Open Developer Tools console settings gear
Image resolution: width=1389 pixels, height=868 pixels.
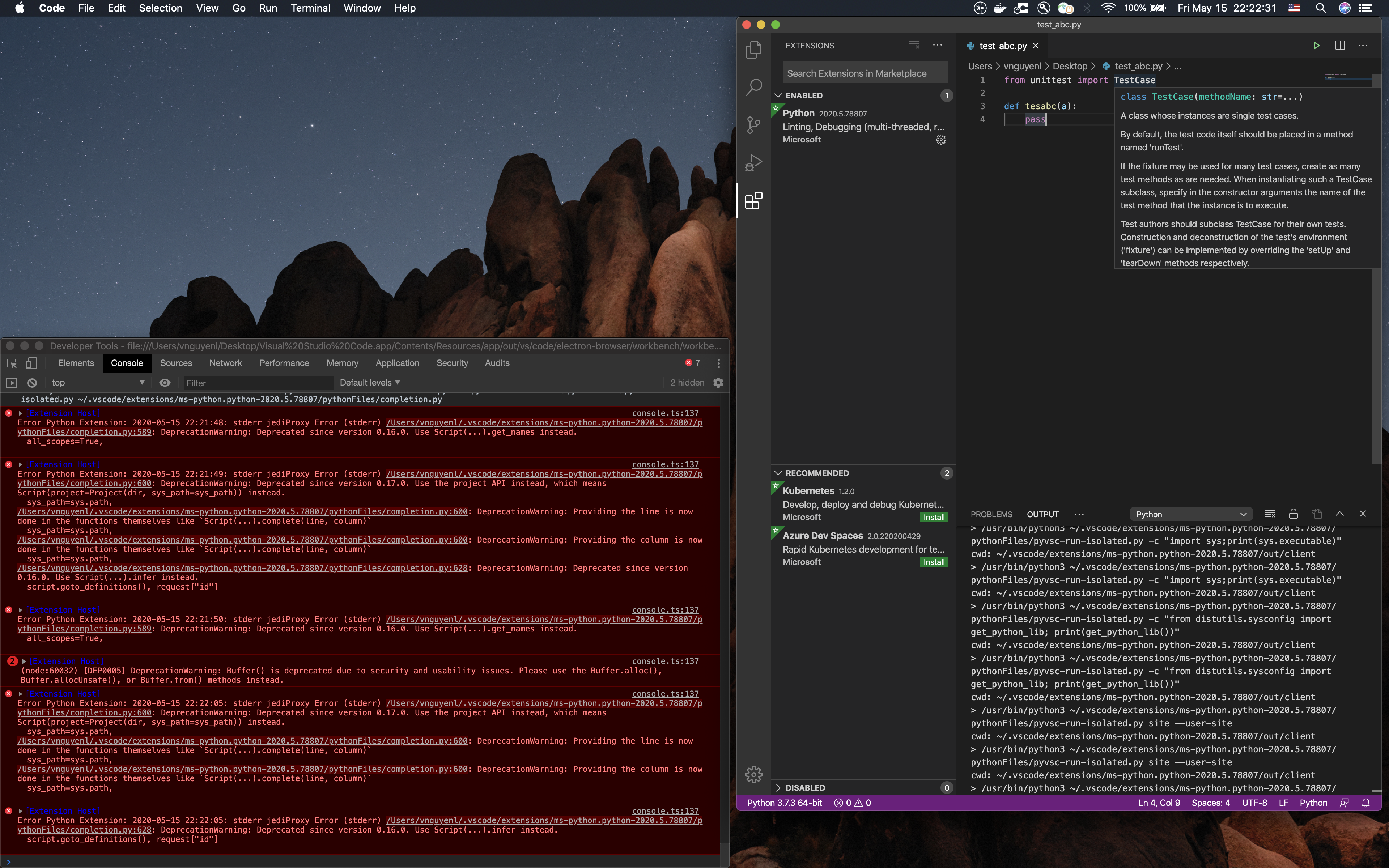point(718,383)
